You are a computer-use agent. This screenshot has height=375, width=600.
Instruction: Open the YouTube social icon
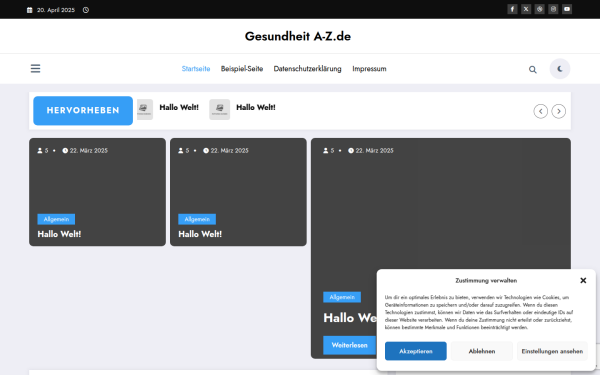click(567, 9)
